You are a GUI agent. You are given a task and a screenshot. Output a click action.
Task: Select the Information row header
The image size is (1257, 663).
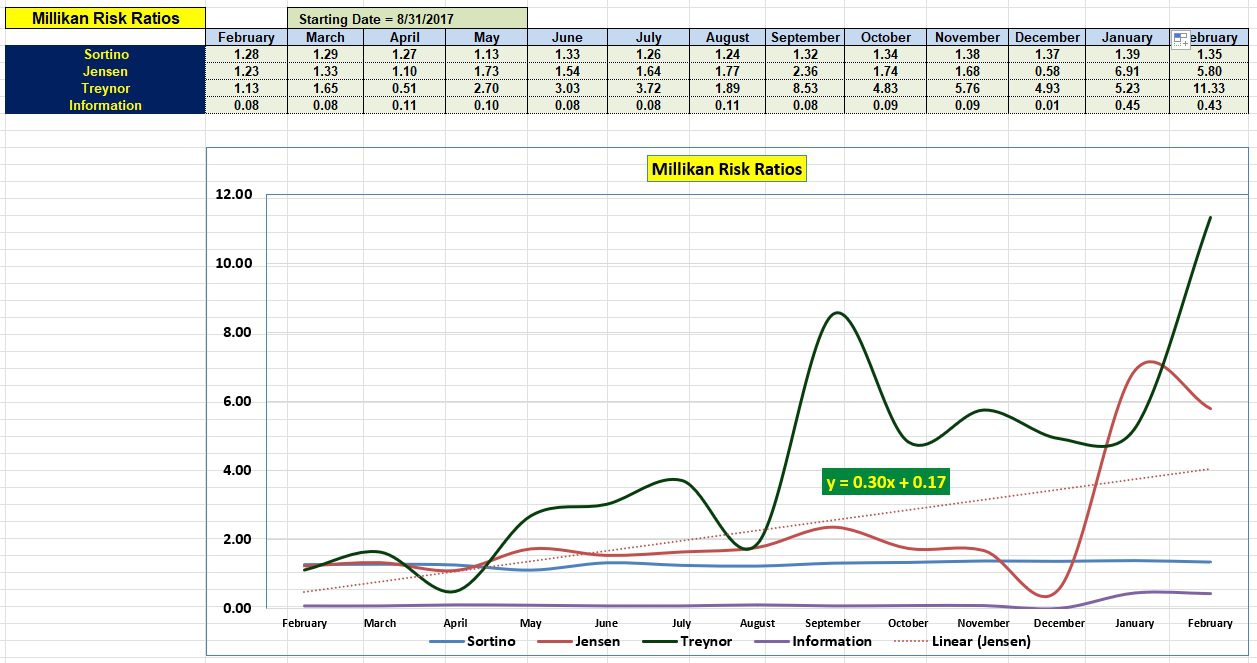105,105
